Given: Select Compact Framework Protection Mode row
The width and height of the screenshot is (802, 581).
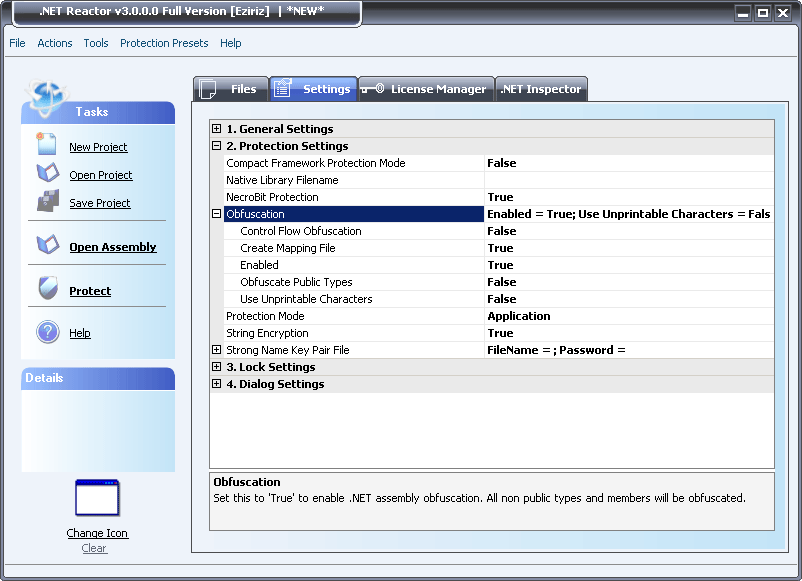Looking at the screenshot, I should tap(499, 163).
